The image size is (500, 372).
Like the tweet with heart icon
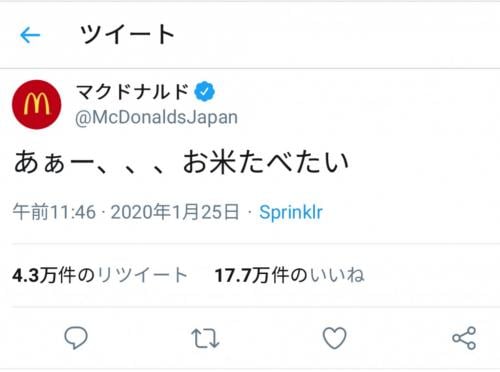click(335, 338)
